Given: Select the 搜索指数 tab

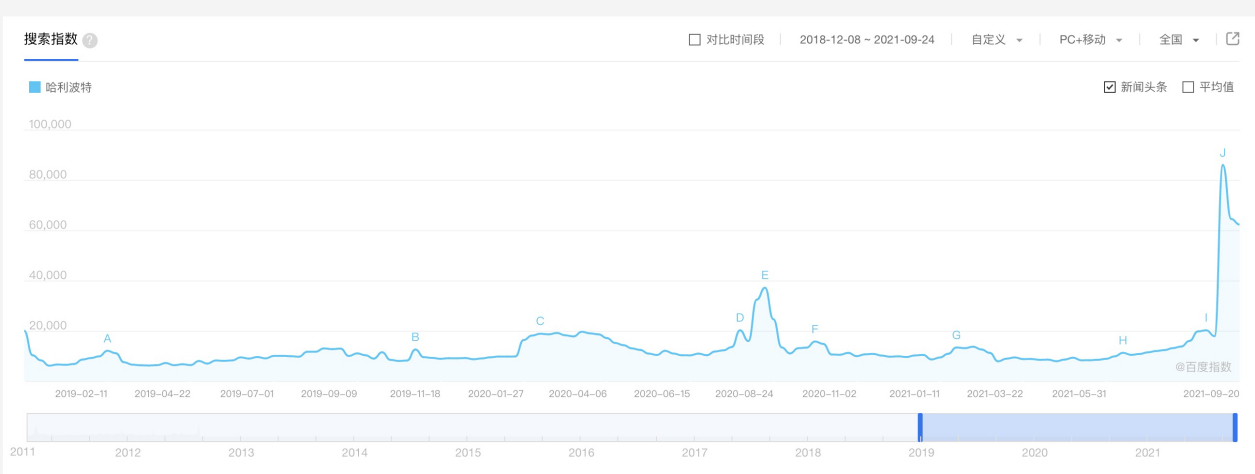Looking at the screenshot, I should (x=51, y=40).
